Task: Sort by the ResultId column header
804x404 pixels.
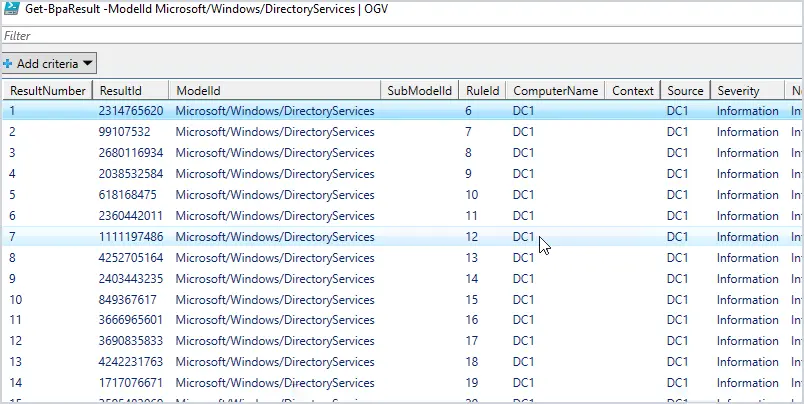Action: click(x=131, y=91)
